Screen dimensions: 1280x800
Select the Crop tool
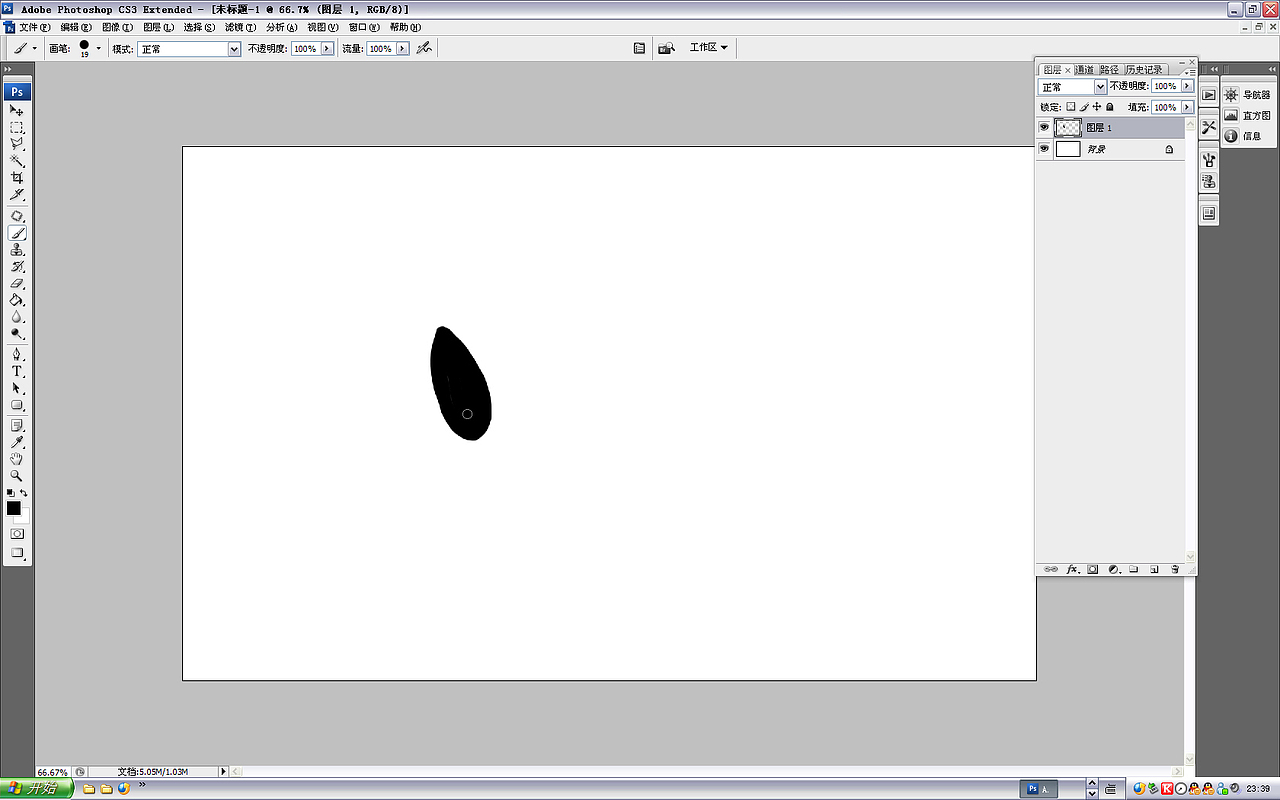point(17,178)
